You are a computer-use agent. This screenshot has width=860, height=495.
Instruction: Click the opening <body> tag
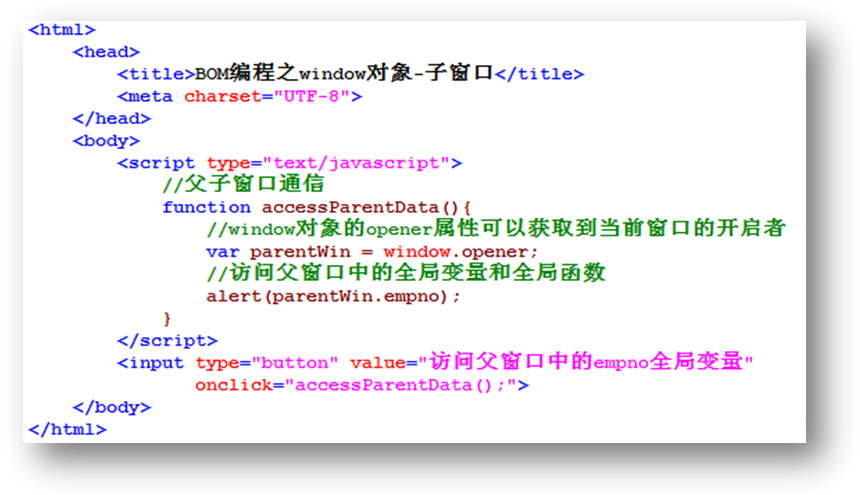106,141
